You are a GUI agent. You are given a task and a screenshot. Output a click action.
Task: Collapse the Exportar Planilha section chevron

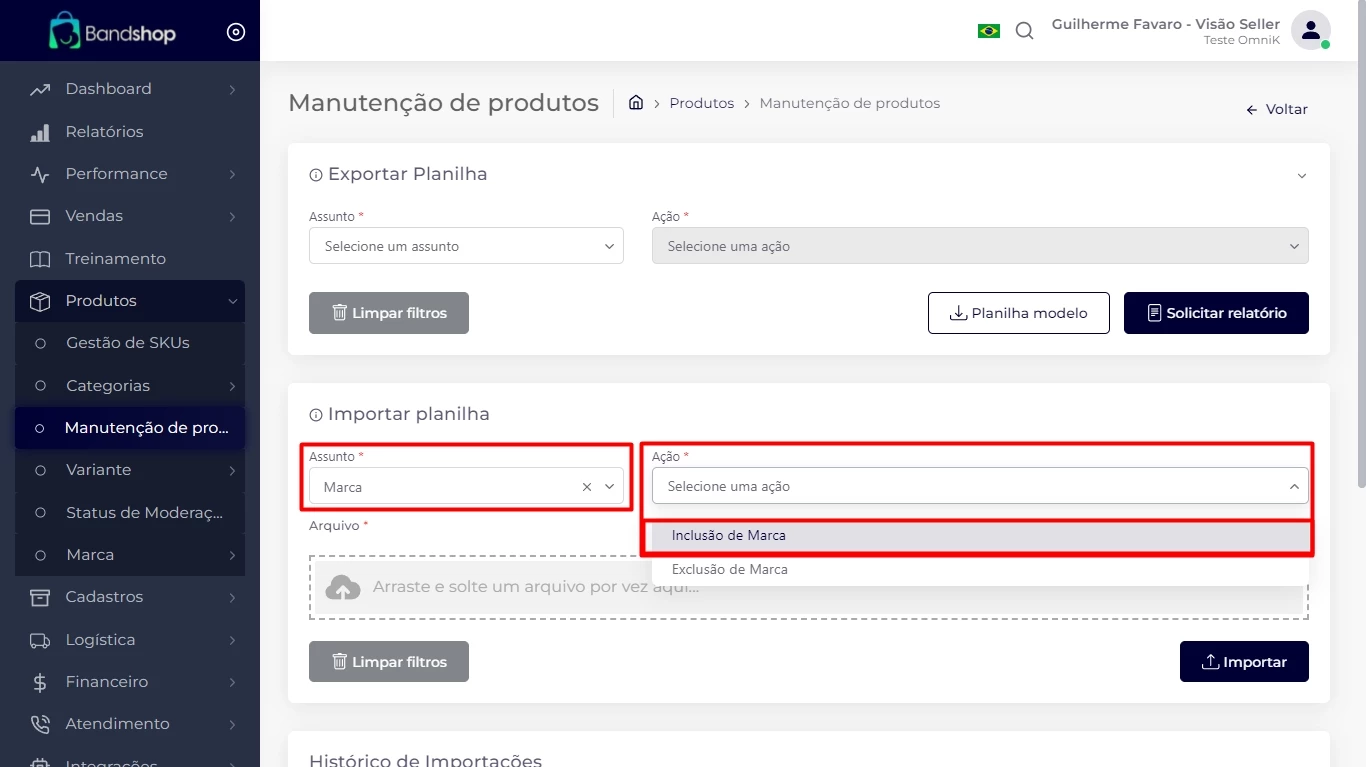(1301, 176)
